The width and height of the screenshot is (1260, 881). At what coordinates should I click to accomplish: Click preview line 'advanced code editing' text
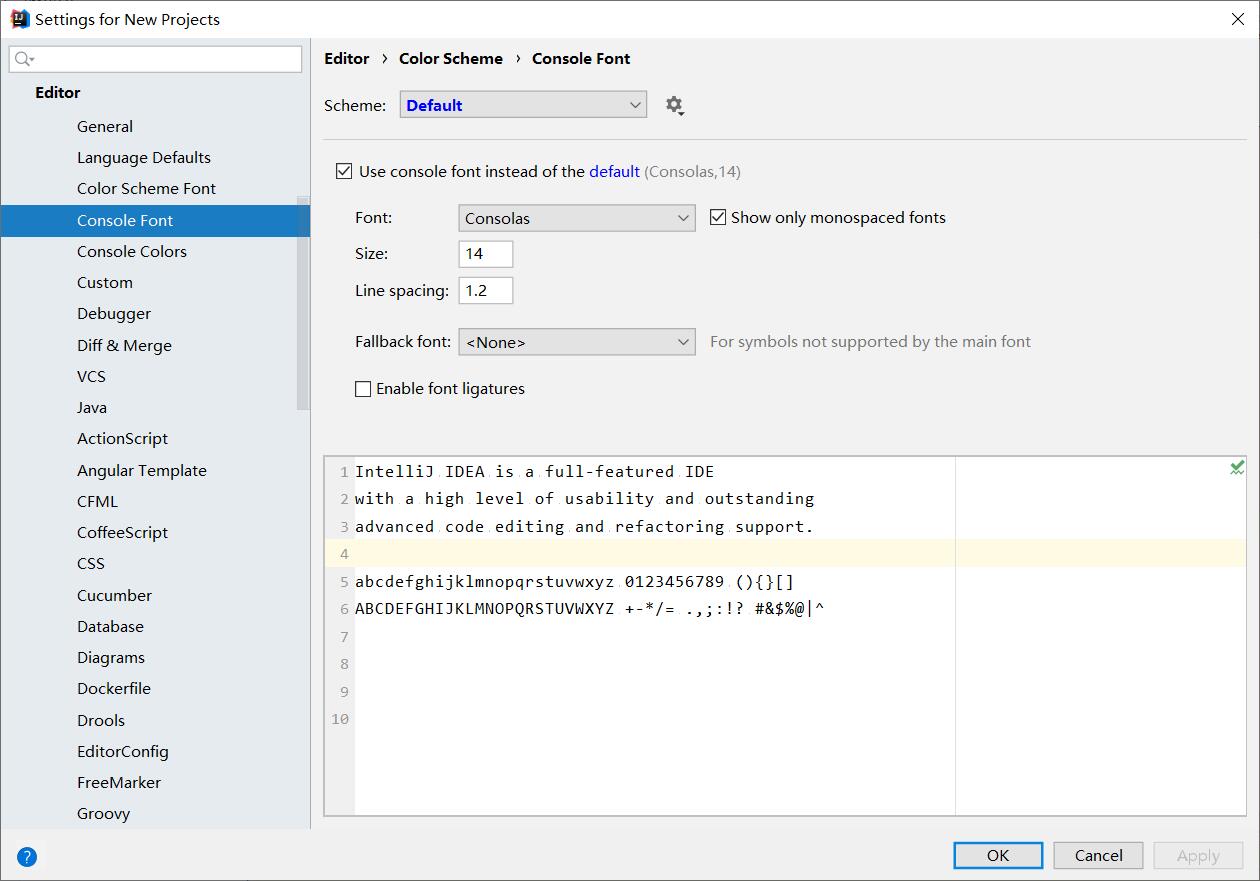[x=585, y=527]
